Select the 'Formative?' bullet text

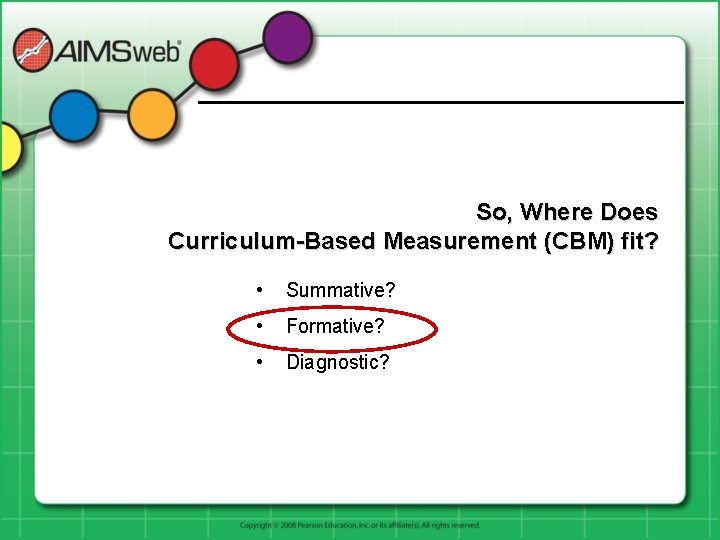[x=335, y=326]
